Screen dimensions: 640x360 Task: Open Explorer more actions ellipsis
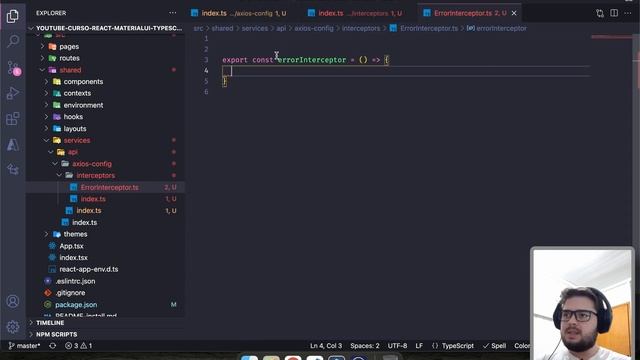coord(173,13)
